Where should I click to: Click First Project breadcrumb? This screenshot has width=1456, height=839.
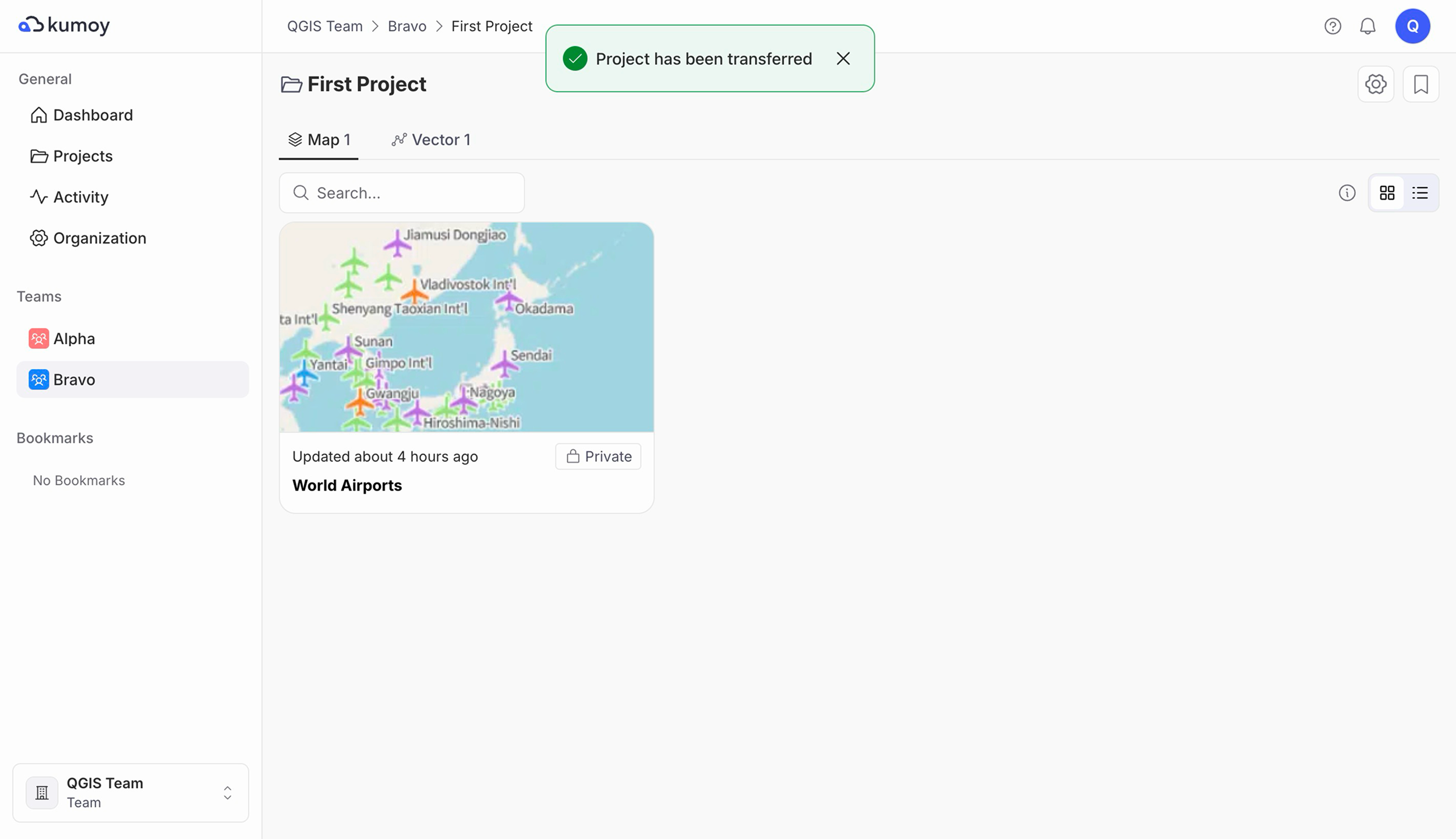tap(492, 26)
